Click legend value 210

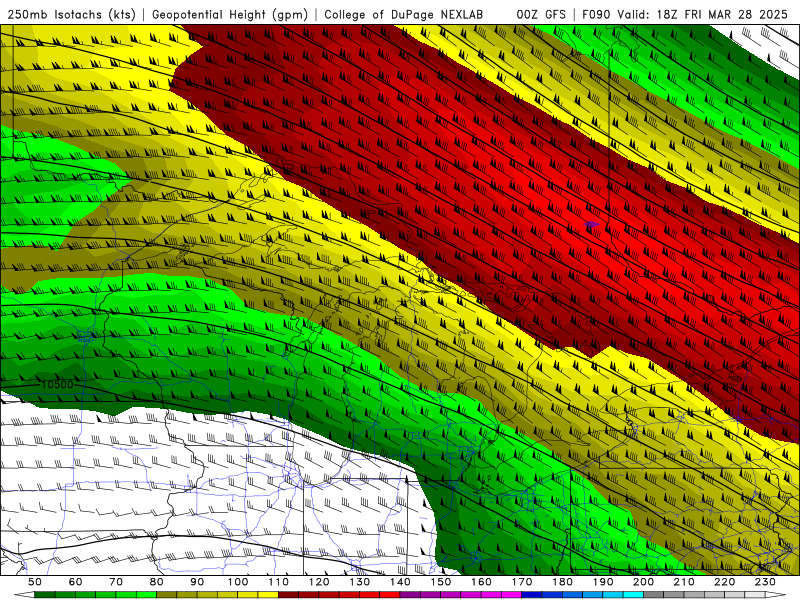[x=684, y=582]
